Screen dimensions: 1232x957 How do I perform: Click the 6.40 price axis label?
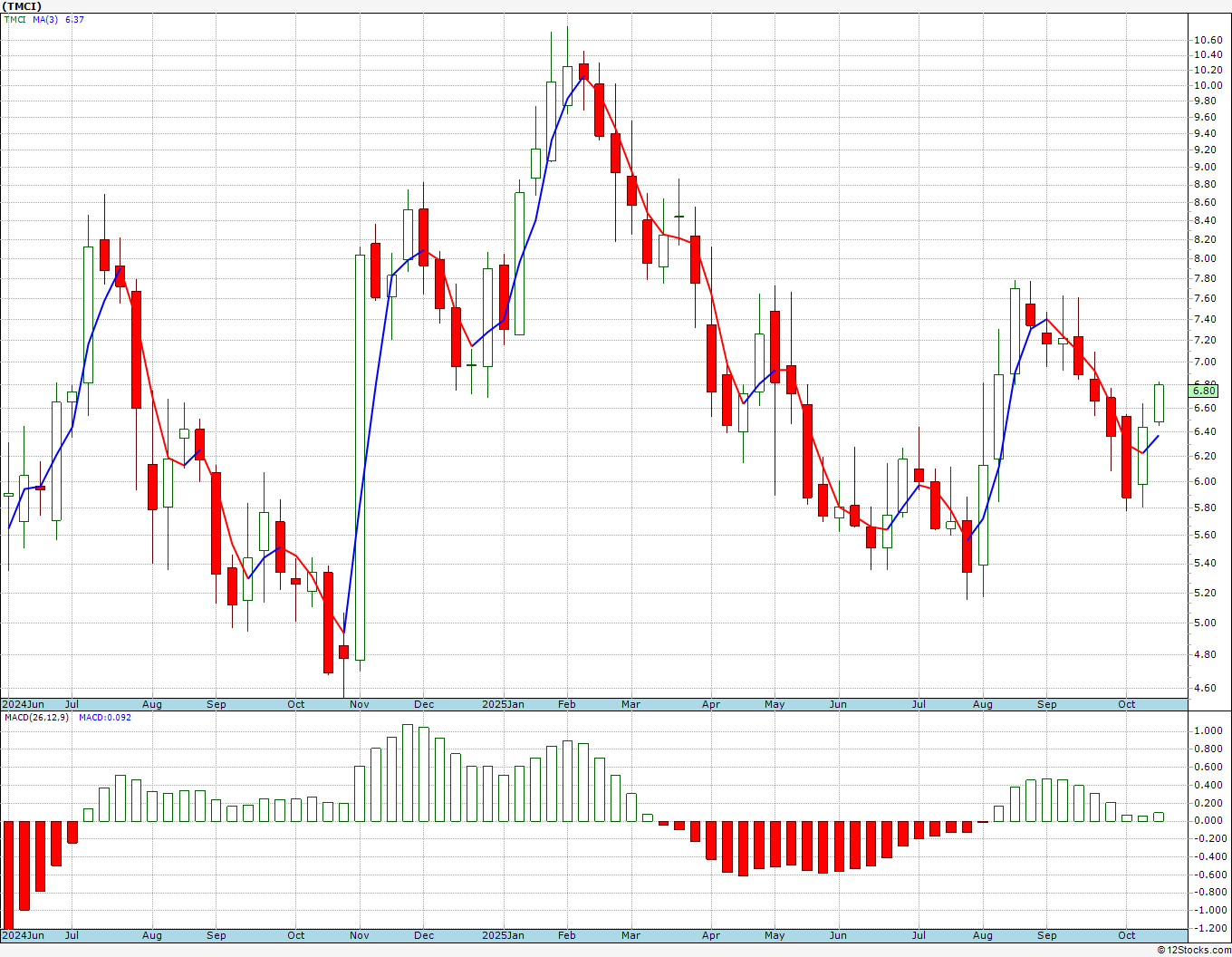pos(1205,431)
